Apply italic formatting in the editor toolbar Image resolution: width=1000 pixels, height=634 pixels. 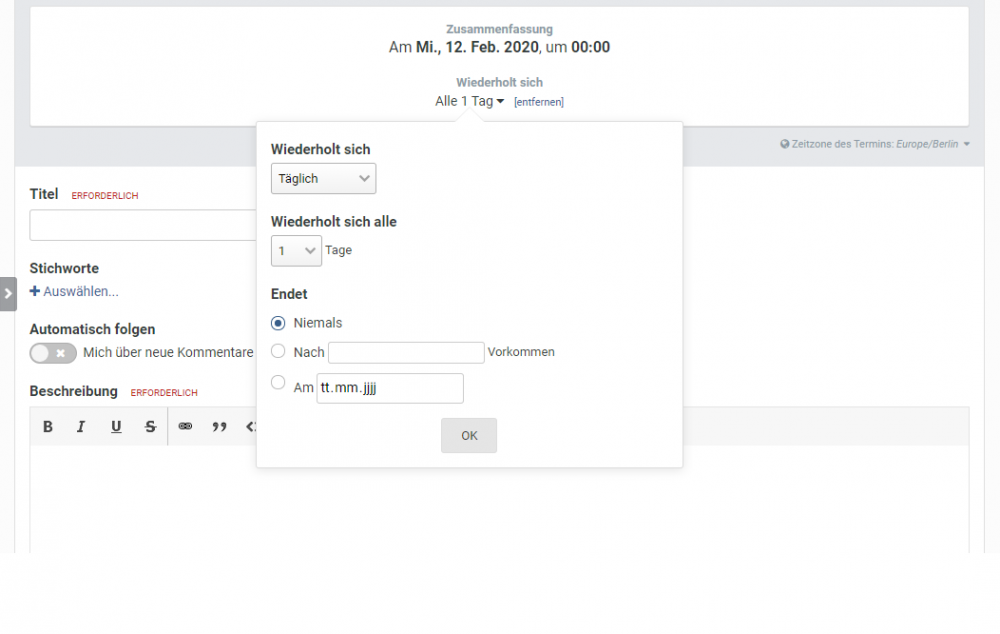point(81,426)
